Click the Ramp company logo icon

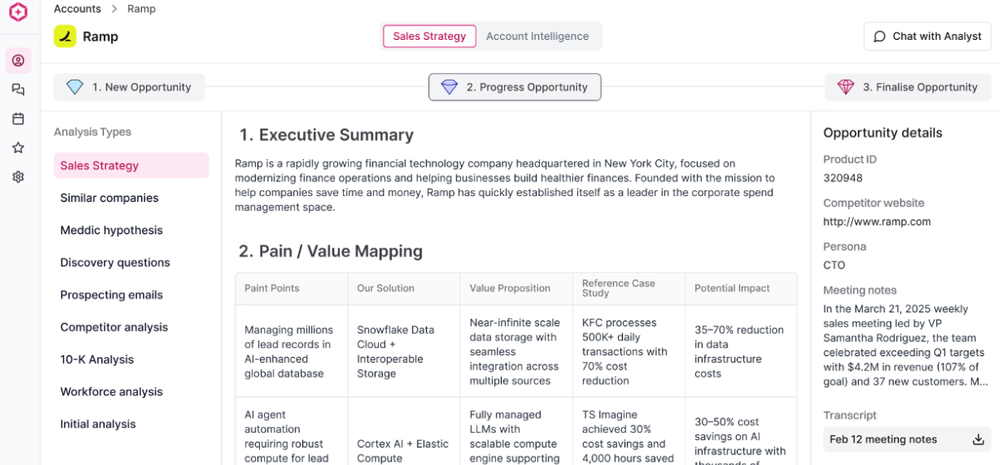point(65,36)
